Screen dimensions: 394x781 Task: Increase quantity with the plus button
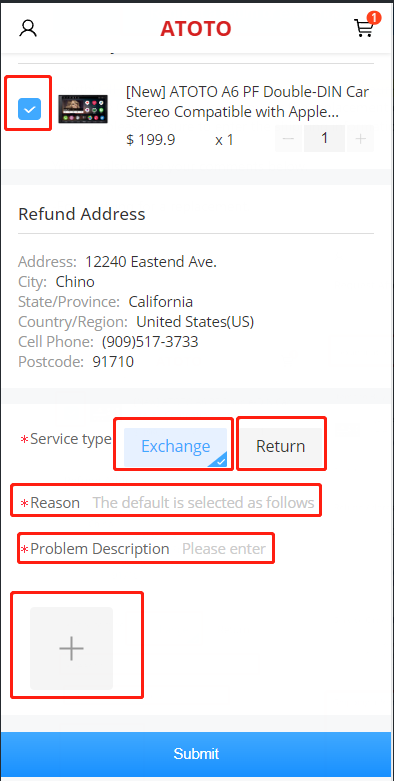361,139
